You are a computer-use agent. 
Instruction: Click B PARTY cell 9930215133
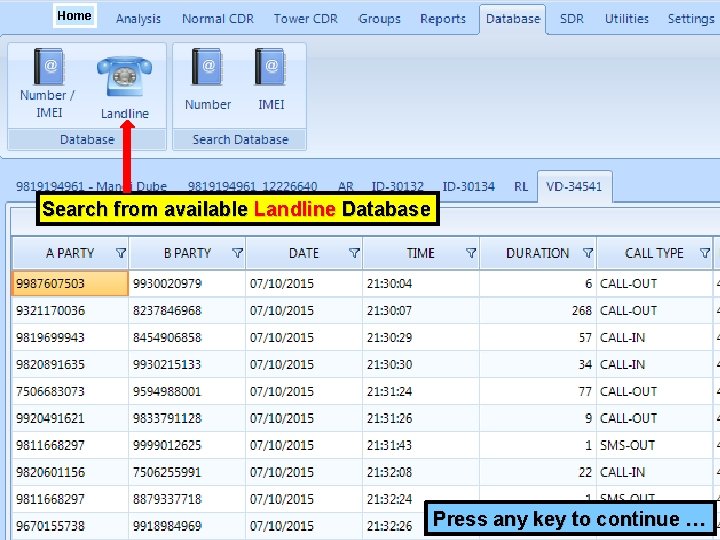[187, 364]
